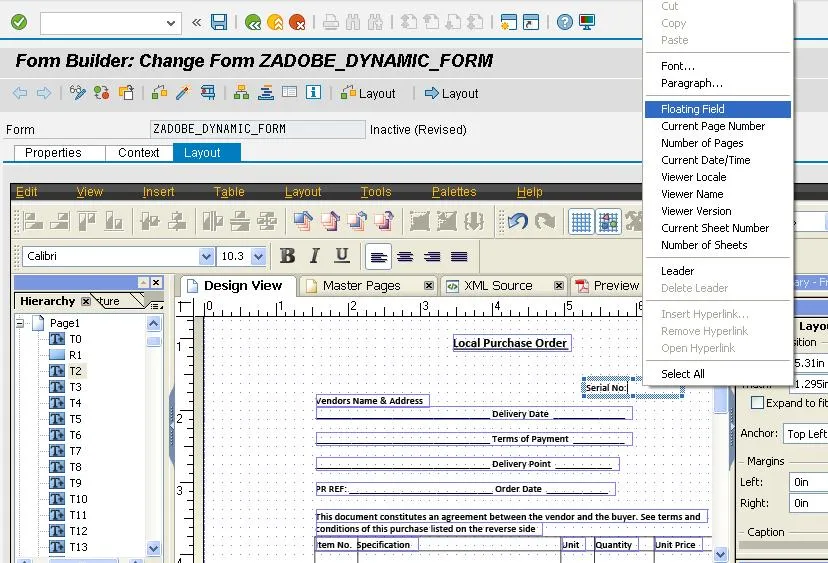The width and height of the screenshot is (828, 563).
Task: Open the Palettes menu
Action: [x=454, y=192]
